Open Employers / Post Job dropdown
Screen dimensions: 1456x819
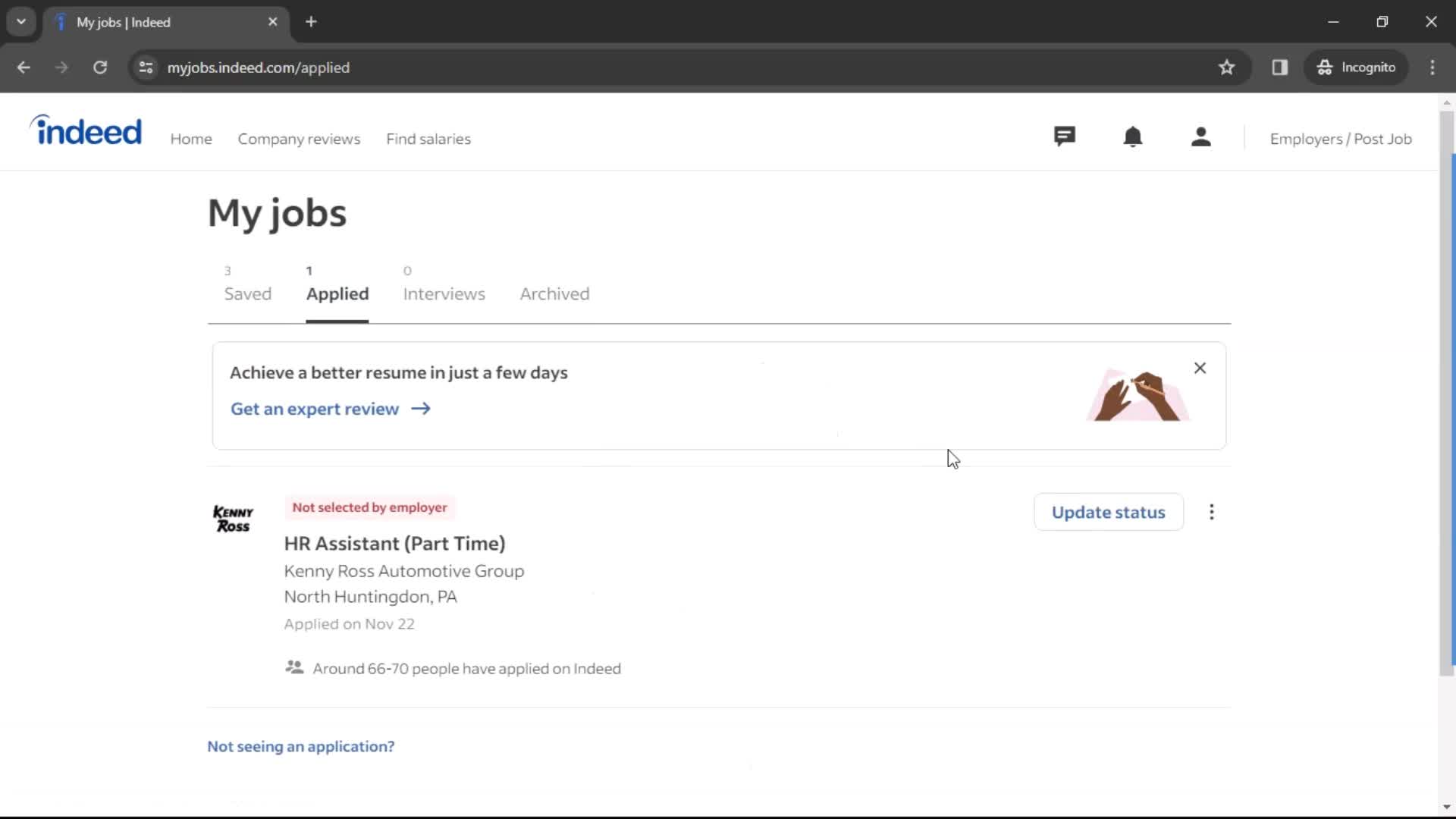pos(1342,139)
